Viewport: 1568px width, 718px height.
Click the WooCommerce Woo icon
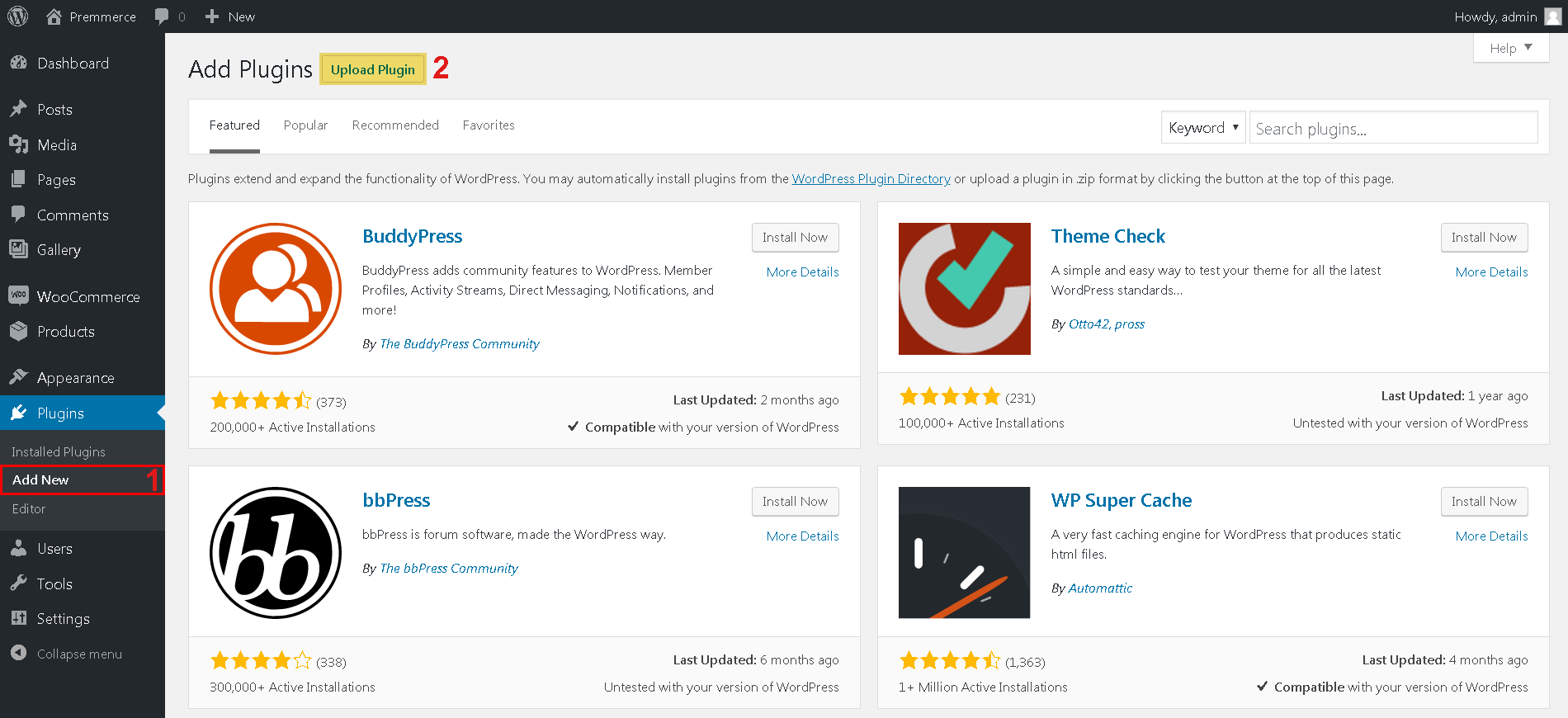click(18, 295)
